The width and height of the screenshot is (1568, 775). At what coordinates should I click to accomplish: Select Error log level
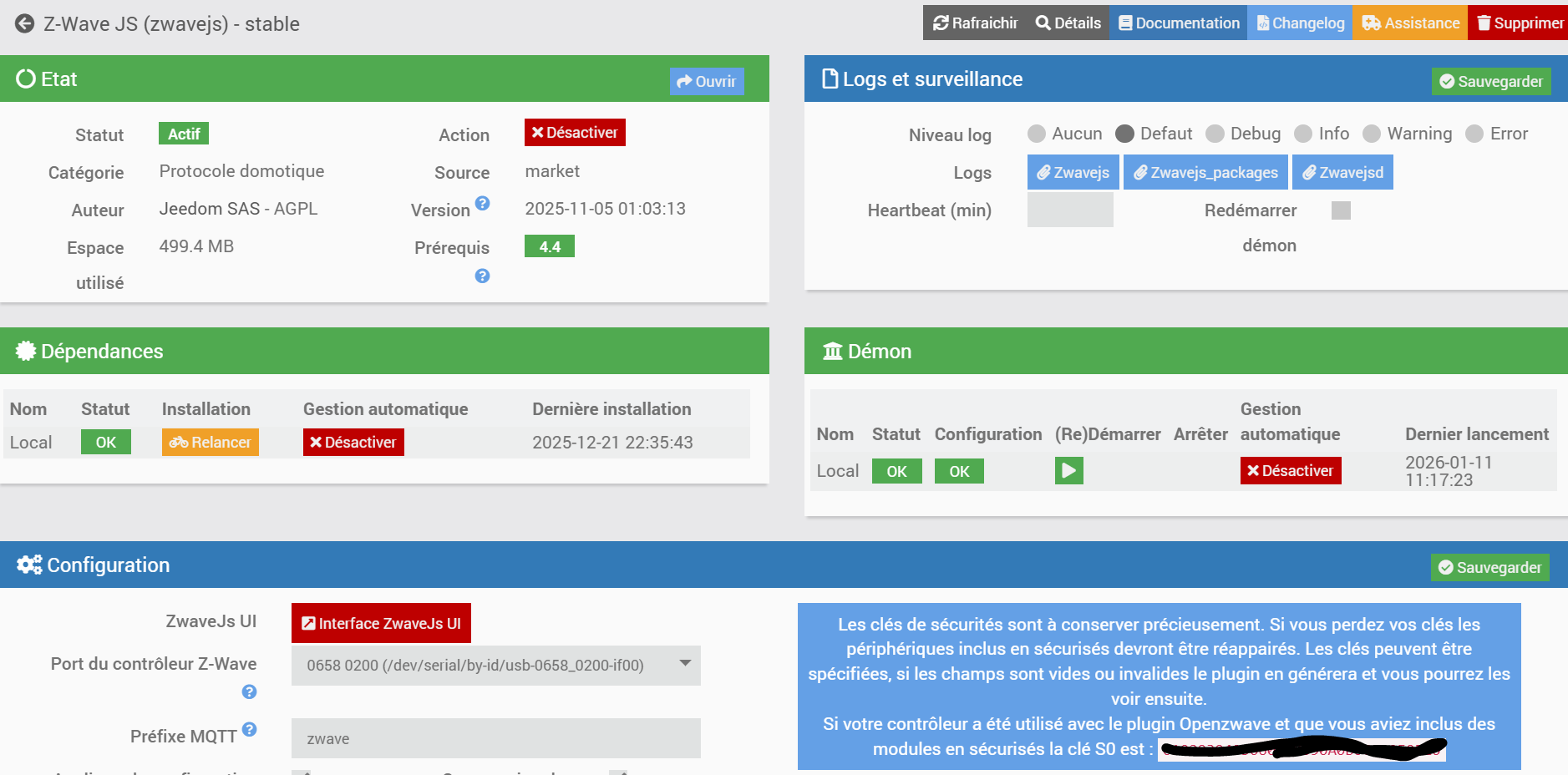coord(1474,134)
